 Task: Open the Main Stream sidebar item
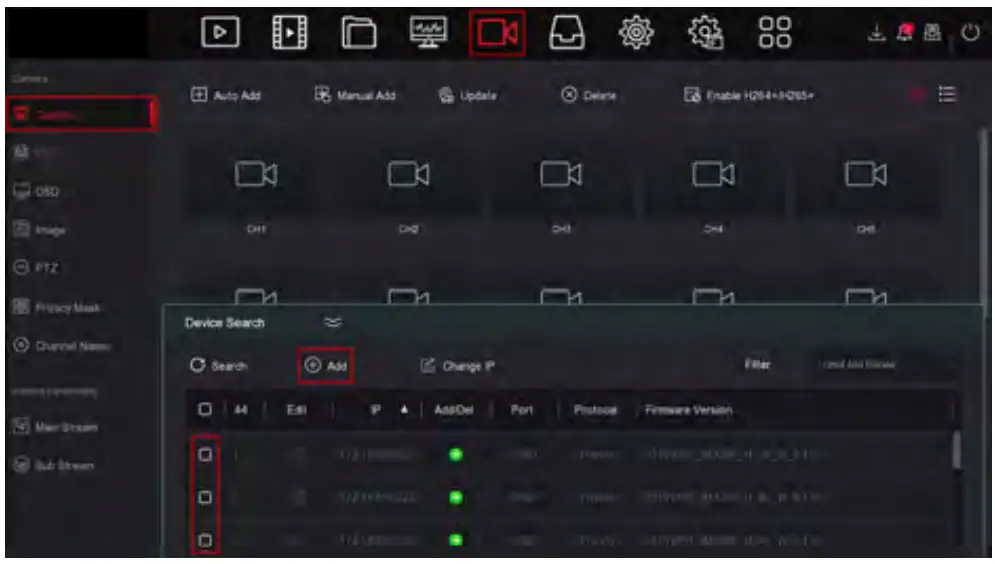pyautogui.click(x=56, y=426)
